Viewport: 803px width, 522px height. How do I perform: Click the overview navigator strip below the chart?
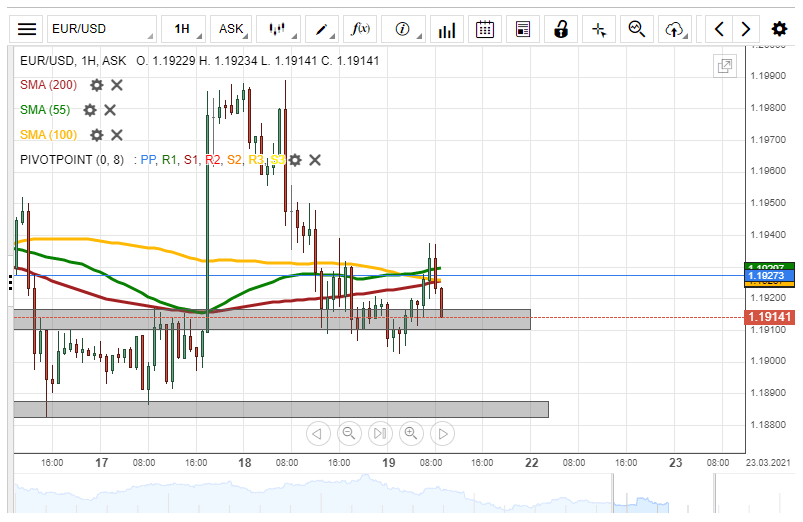(400, 496)
